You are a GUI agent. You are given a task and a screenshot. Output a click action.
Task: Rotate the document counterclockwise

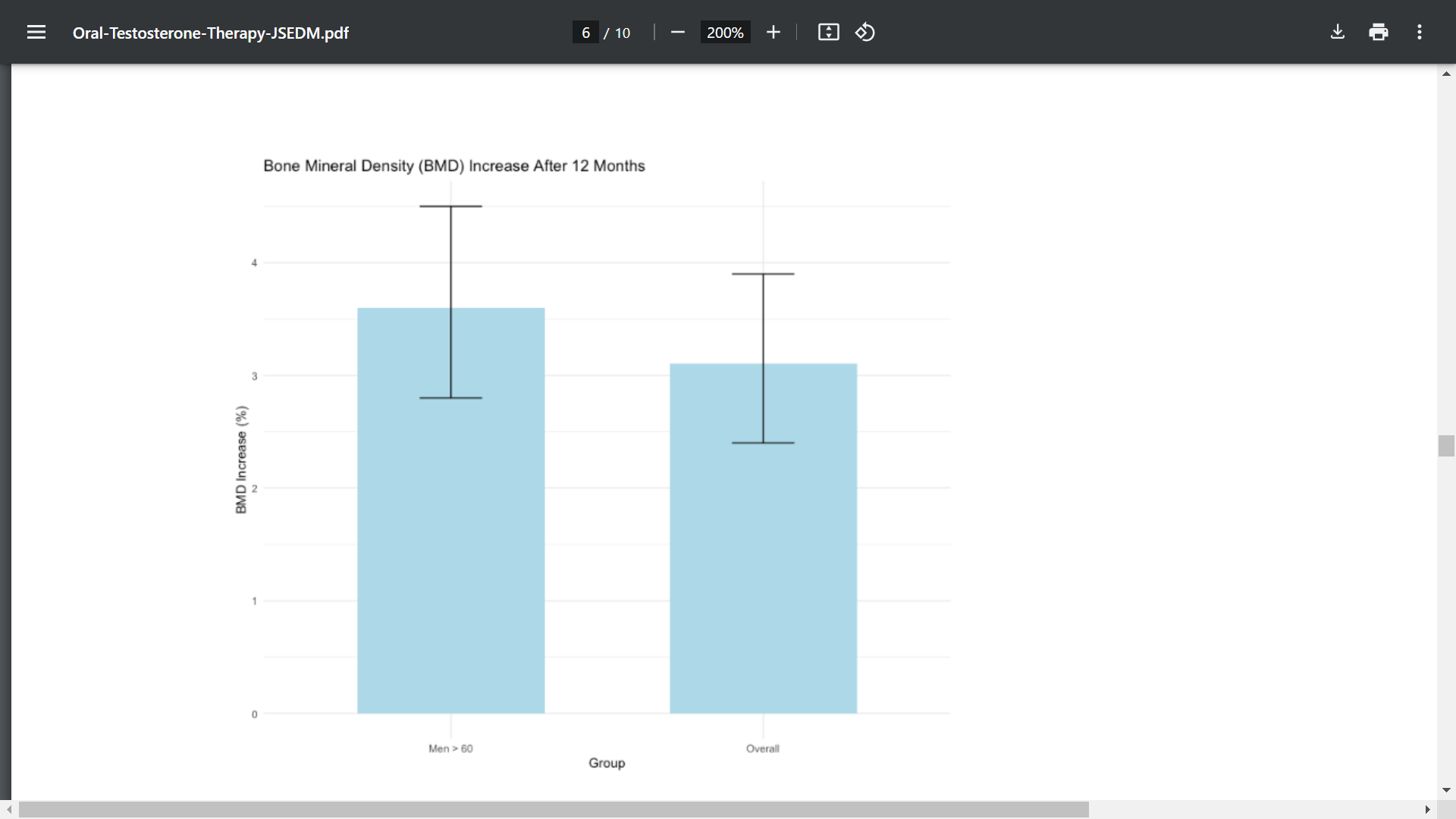865,32
